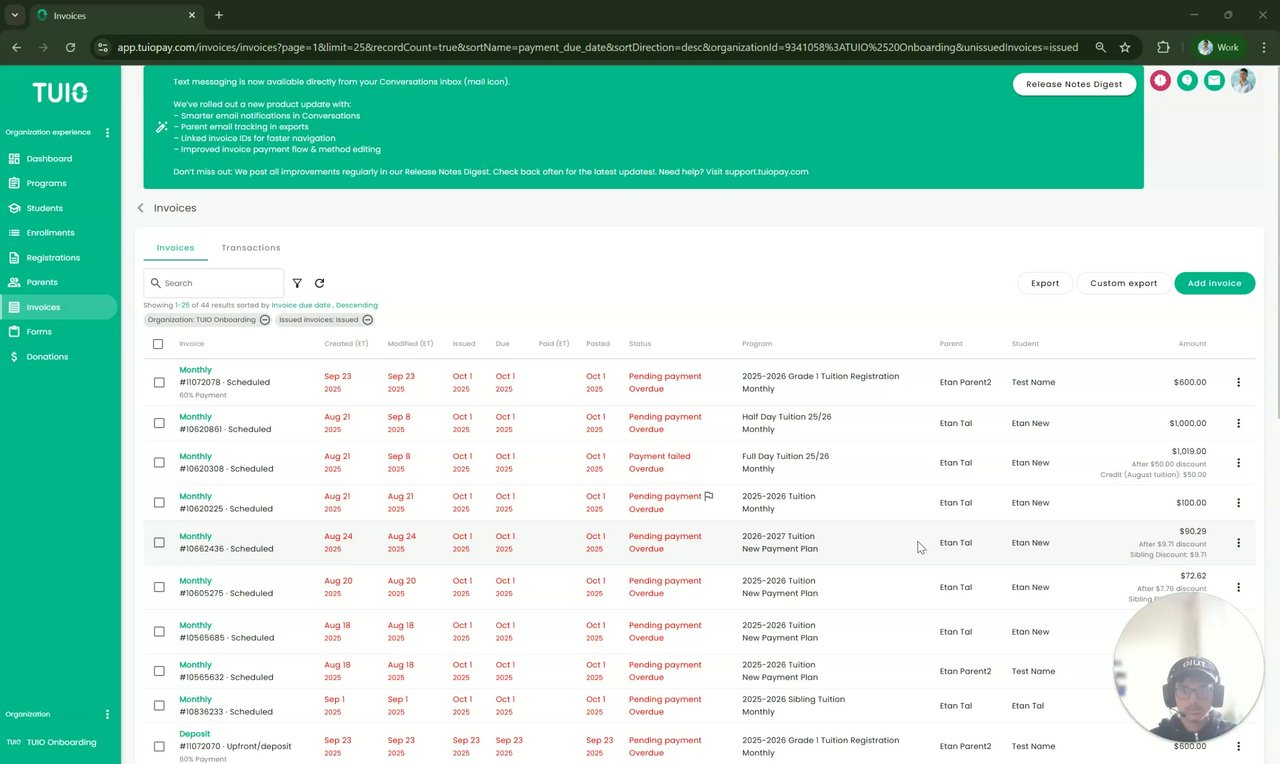This screenshot has width=1280, height=764.
Task: Sort by the Created (ET) column header
Action: pyautogui.click(x=346, y=344)
